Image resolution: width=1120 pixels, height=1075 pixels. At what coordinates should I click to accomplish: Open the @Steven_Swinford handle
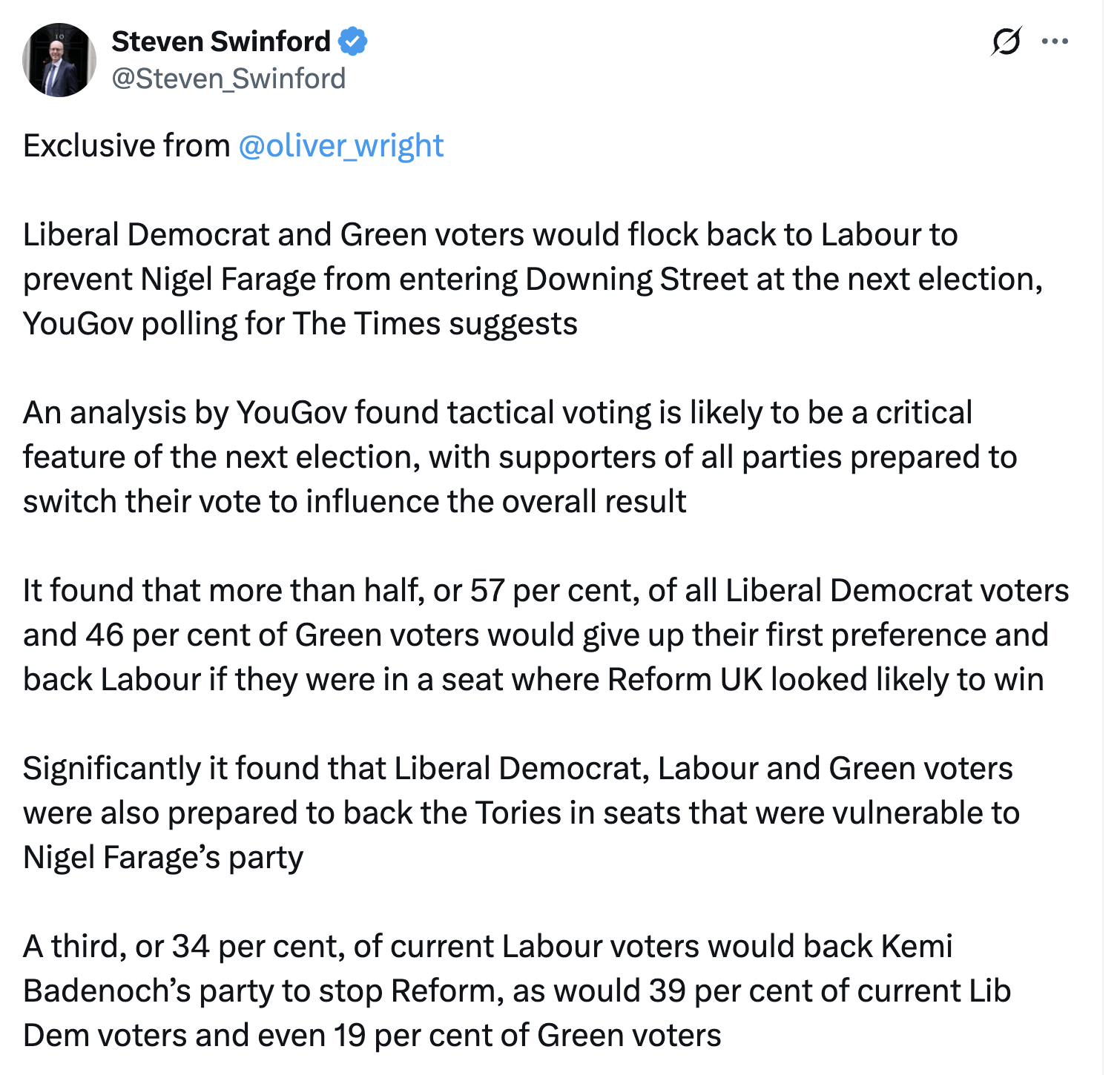(228, 79)
